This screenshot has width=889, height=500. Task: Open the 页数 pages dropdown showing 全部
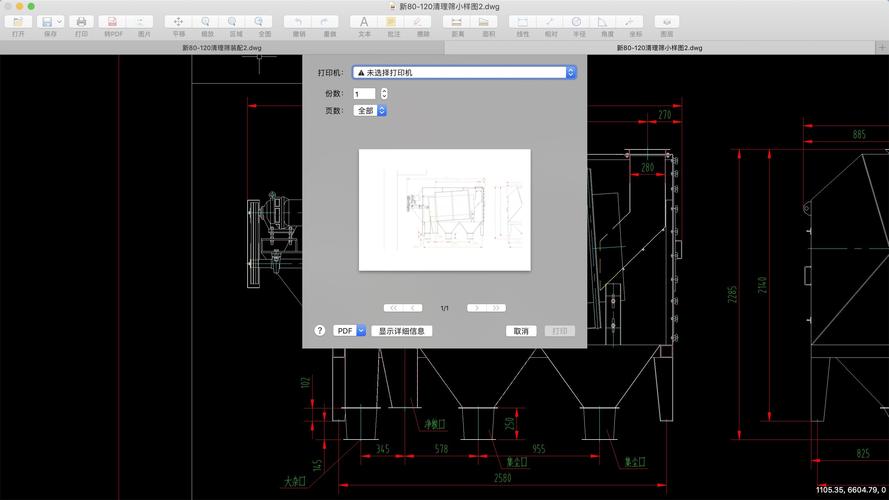369,111
